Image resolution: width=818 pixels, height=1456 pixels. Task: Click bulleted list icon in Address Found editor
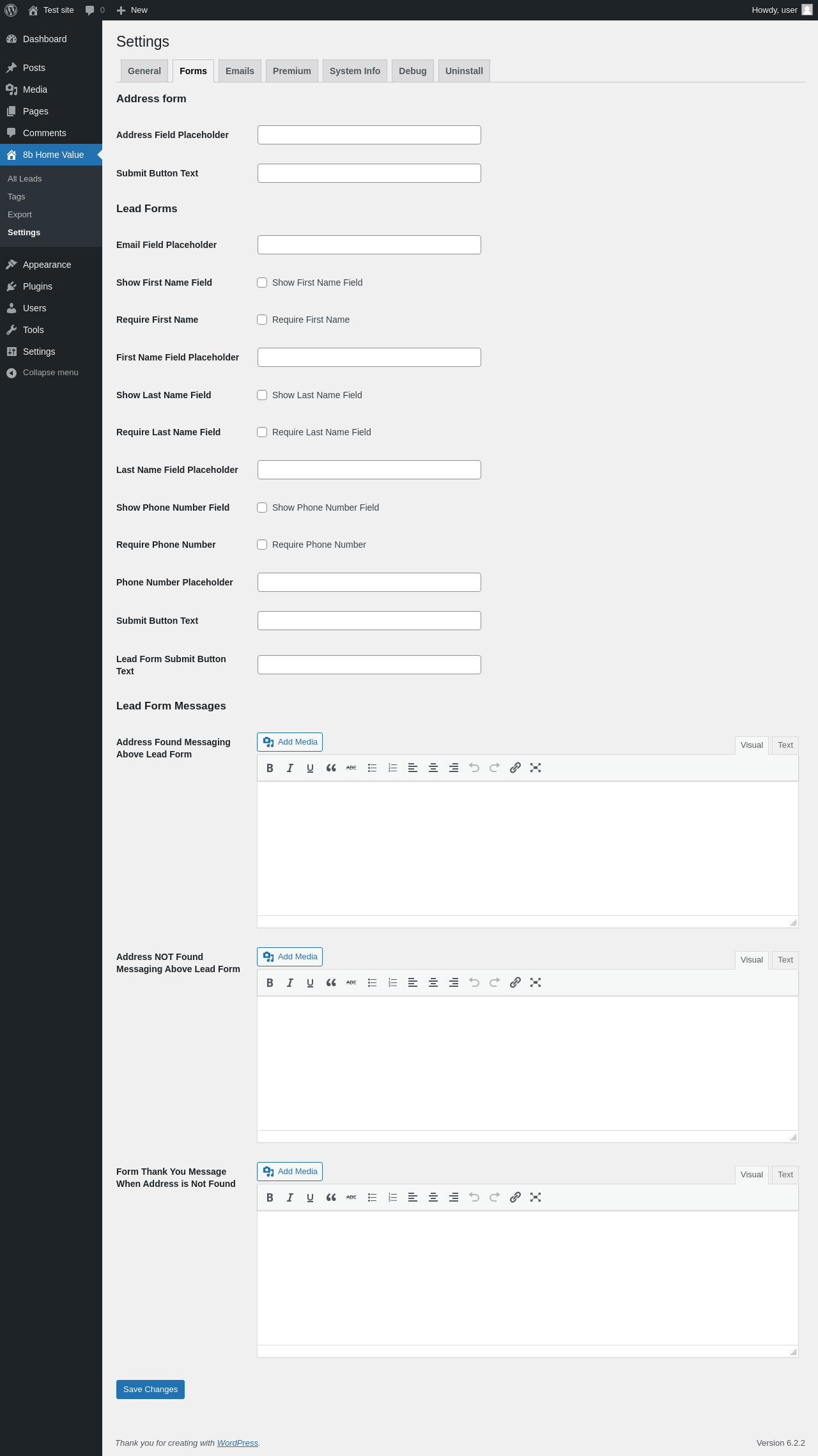click(372, 768)
